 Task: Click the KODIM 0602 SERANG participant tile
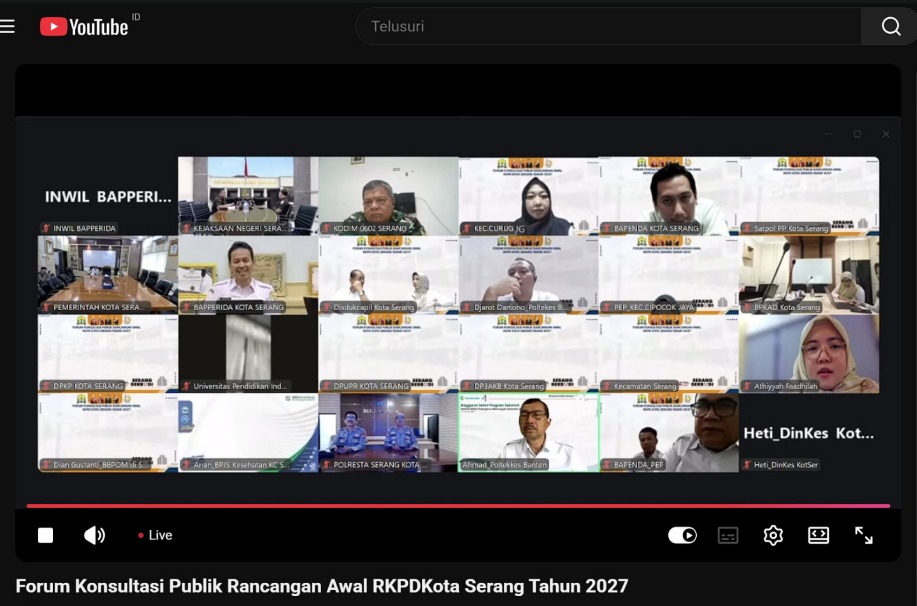pos(388,196)
